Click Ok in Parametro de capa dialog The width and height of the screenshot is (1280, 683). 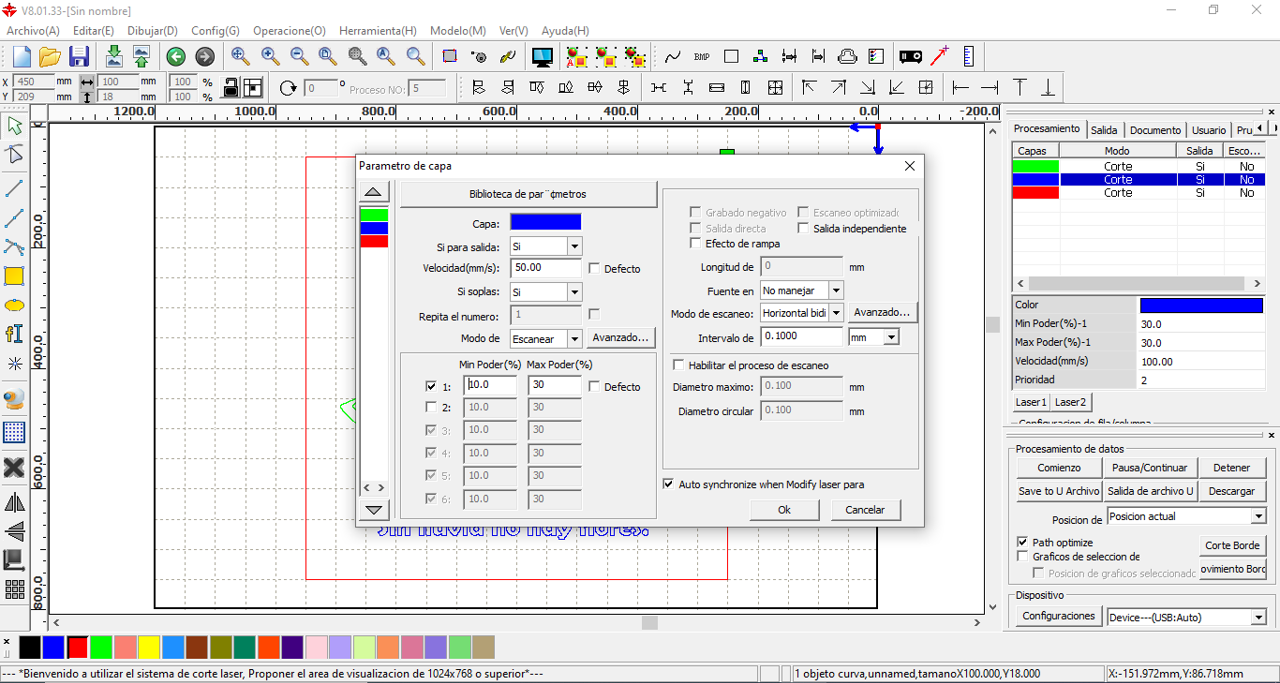[784, 510]
